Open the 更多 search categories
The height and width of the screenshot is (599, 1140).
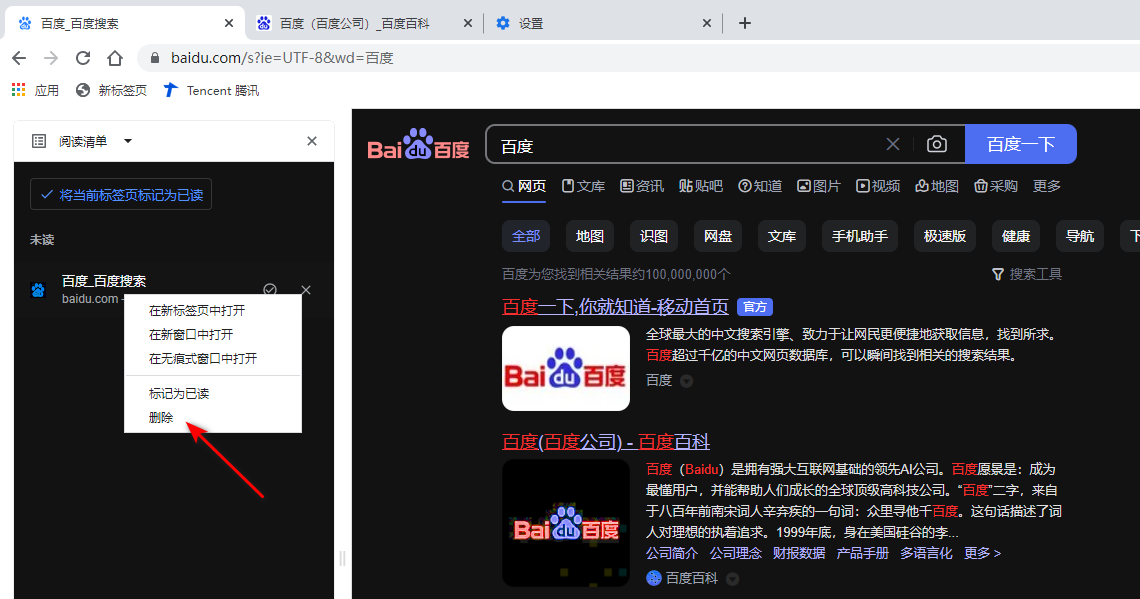tap(1047, 186)
